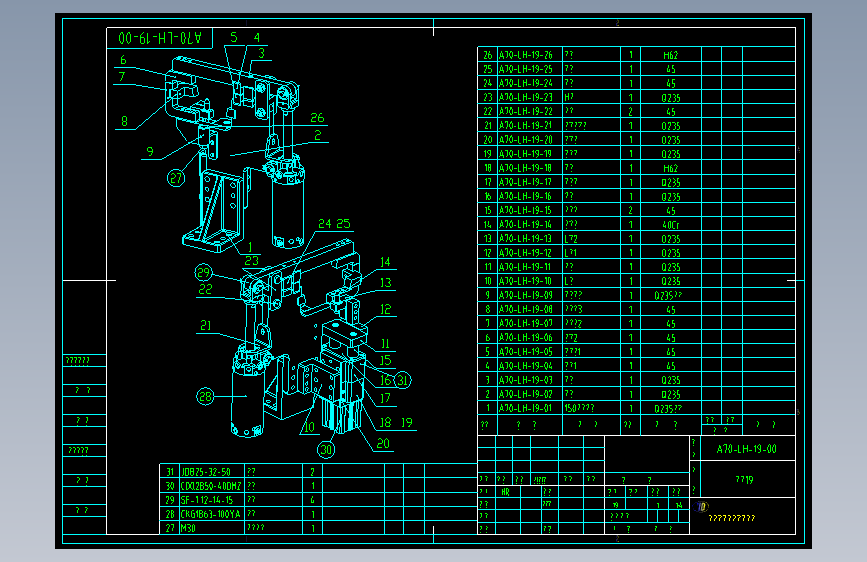Image resolution: width=867 pixels, height=562 pixels.
Task: Pick A70-LH-19-04 in the parts list
Action: coord(525,366)
